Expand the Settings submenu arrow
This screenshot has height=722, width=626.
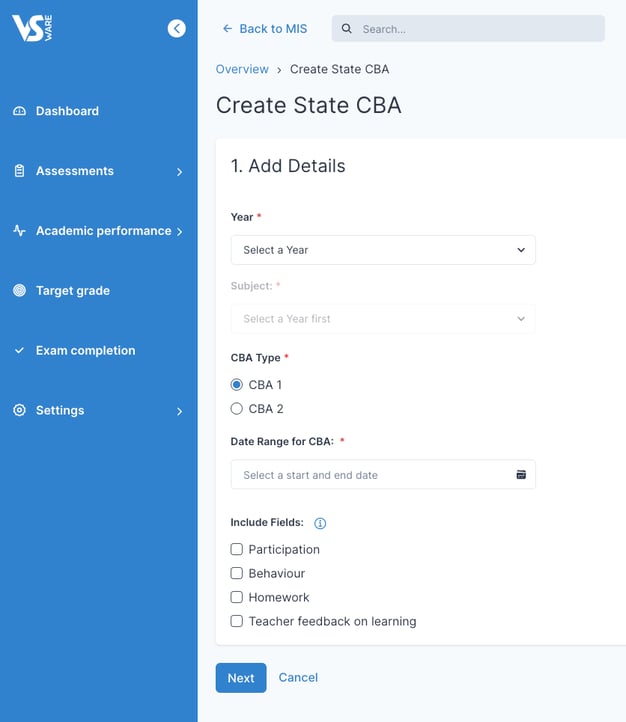click(x=180, y=411)
